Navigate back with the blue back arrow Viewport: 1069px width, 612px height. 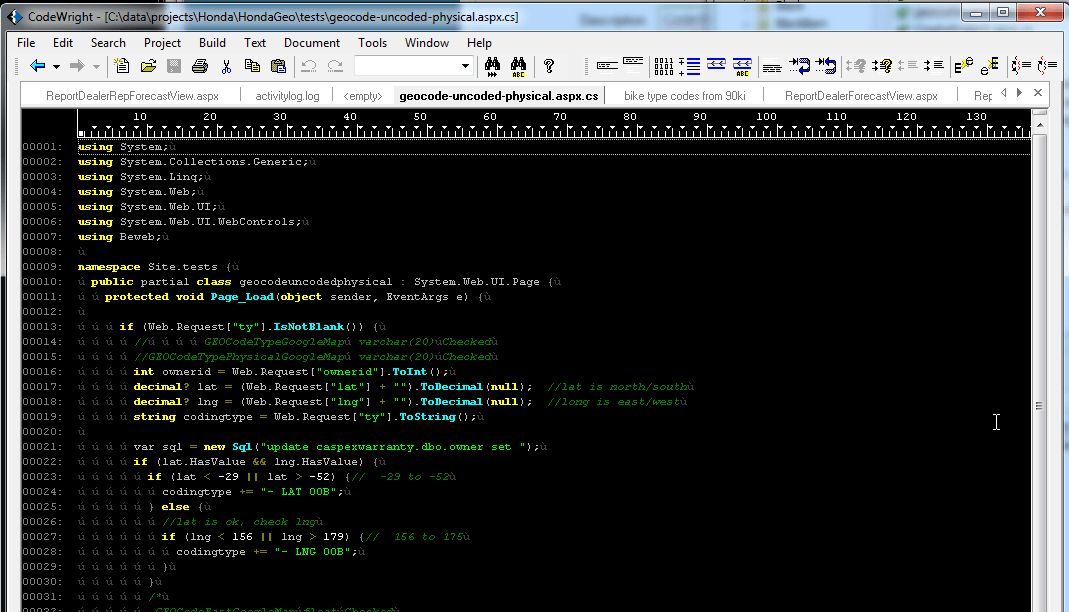pyautogui.click(x=36, y=66)
